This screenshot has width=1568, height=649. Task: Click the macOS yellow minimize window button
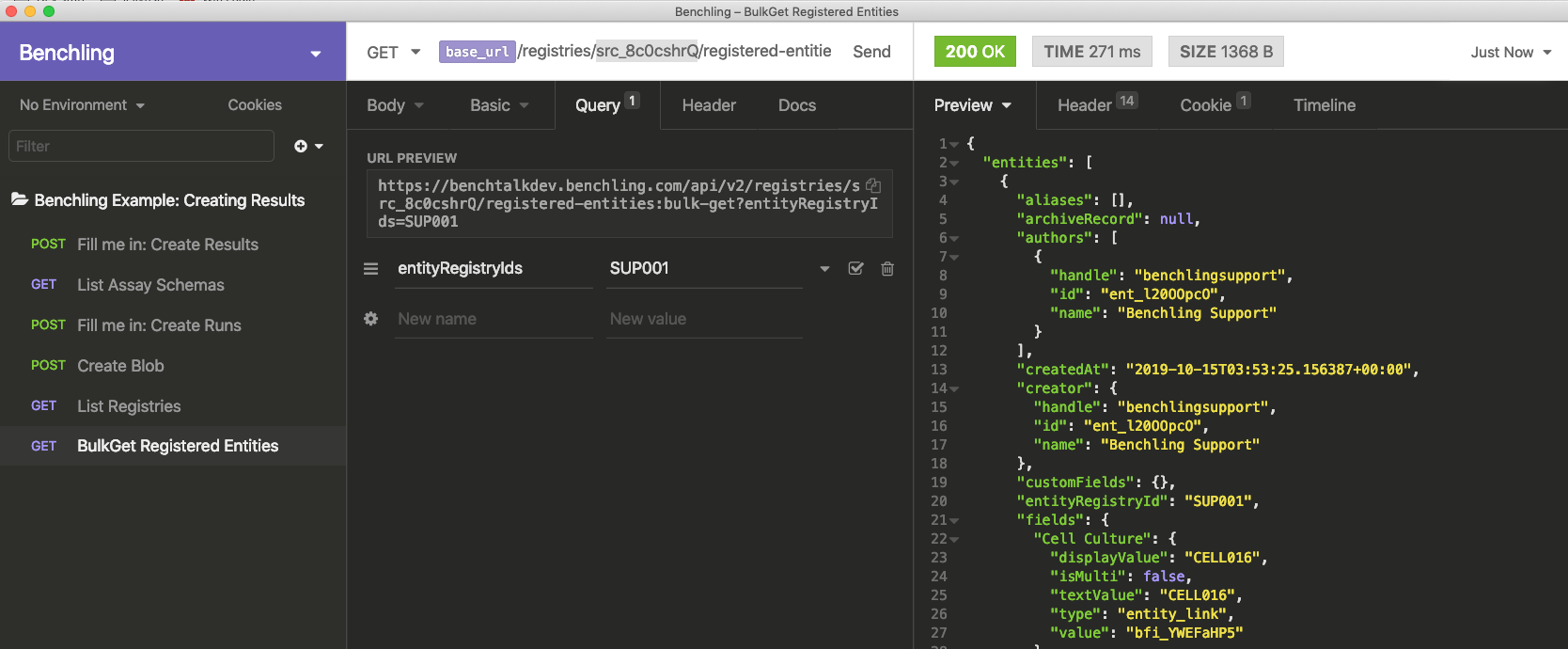tap(30, 11)
